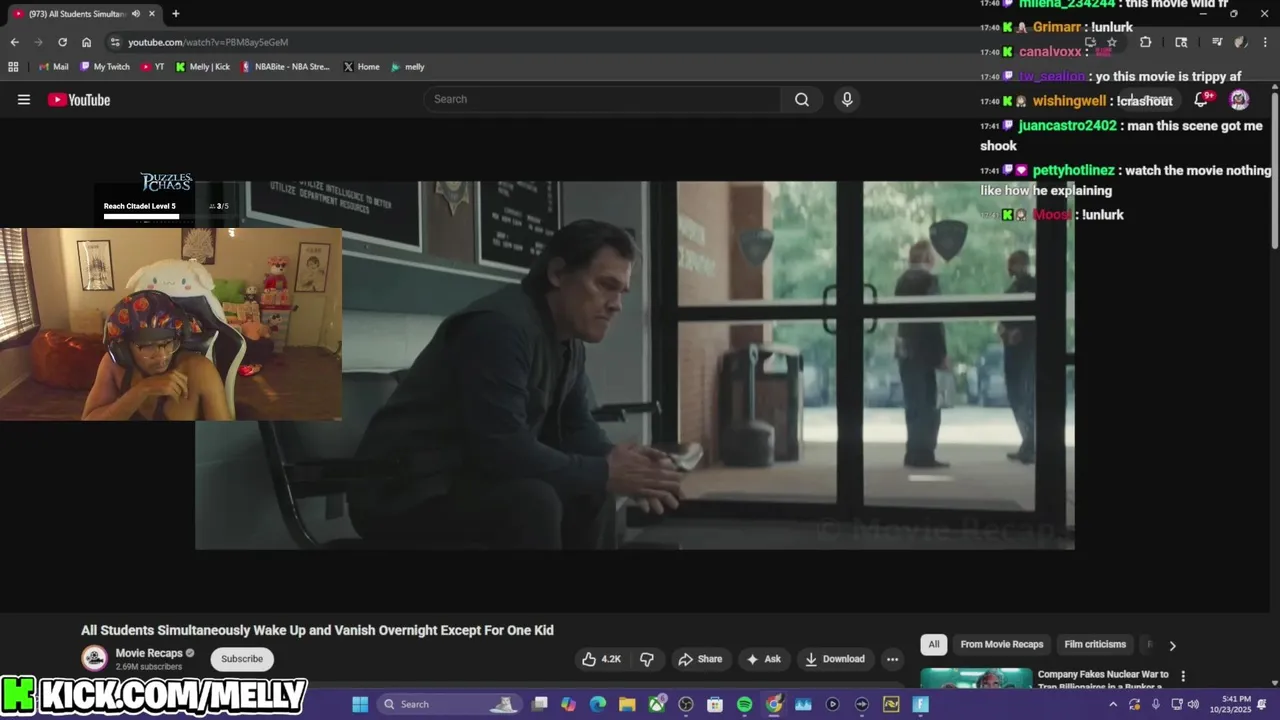
Task: Open the NBABite bookmark
Action: click(285, 67)
